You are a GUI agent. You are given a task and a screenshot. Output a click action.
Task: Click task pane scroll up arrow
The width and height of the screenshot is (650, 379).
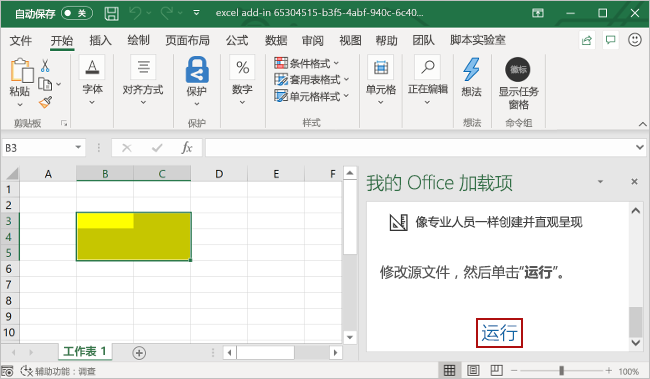tap(635, 211)
